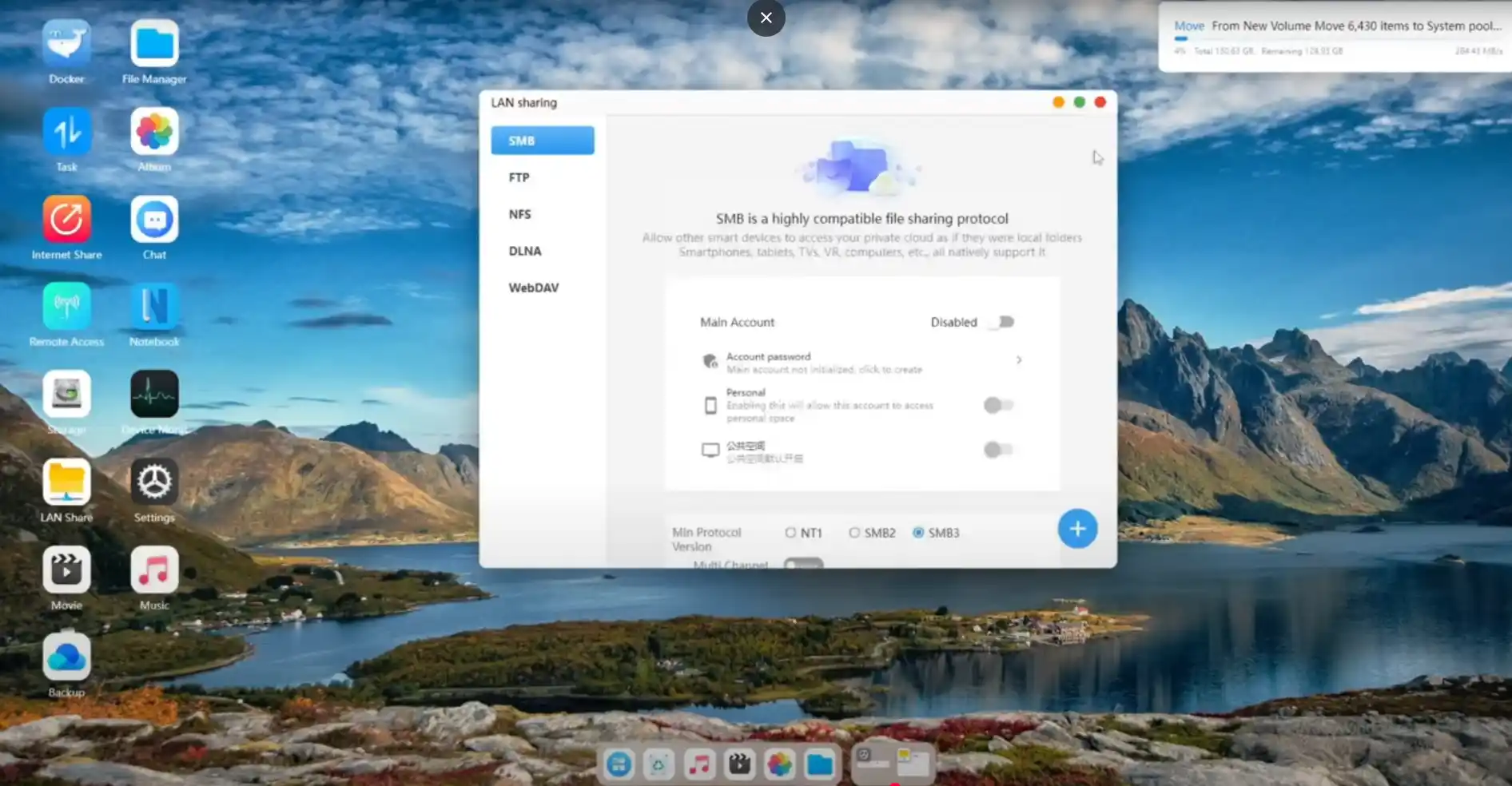
Task: Open the Chat app
Action: [154, 219]
